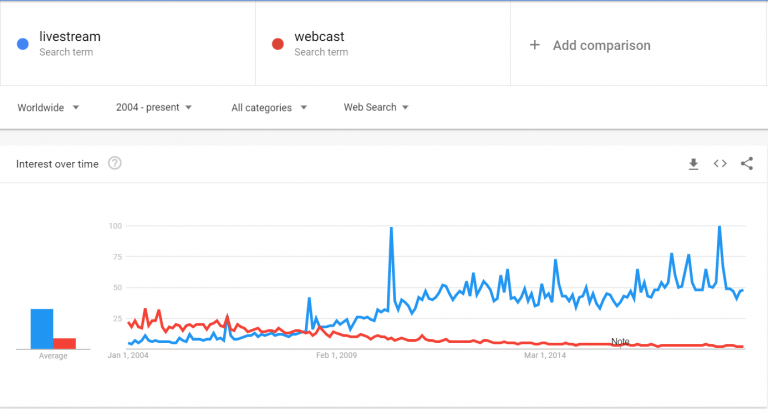Click the red dot beside webcast
Image resolution: width=768 pixels, height=409 pixels.
click(x=278, y=44)
